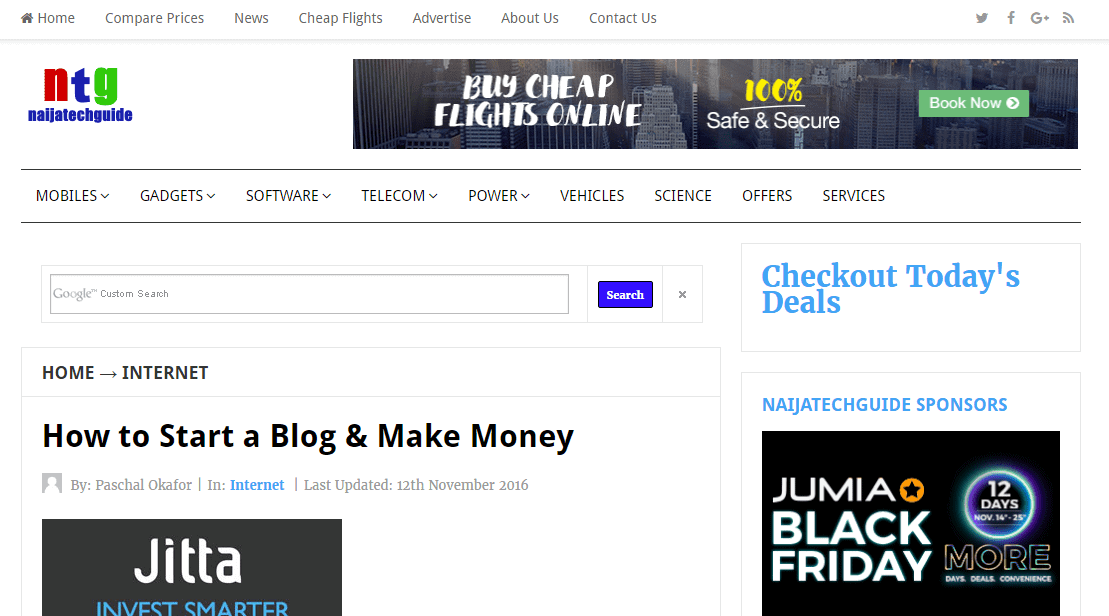Viewport: 1109px width, 616px height.
Task: Click the naijatechguide logo
Action: (80, 95)
